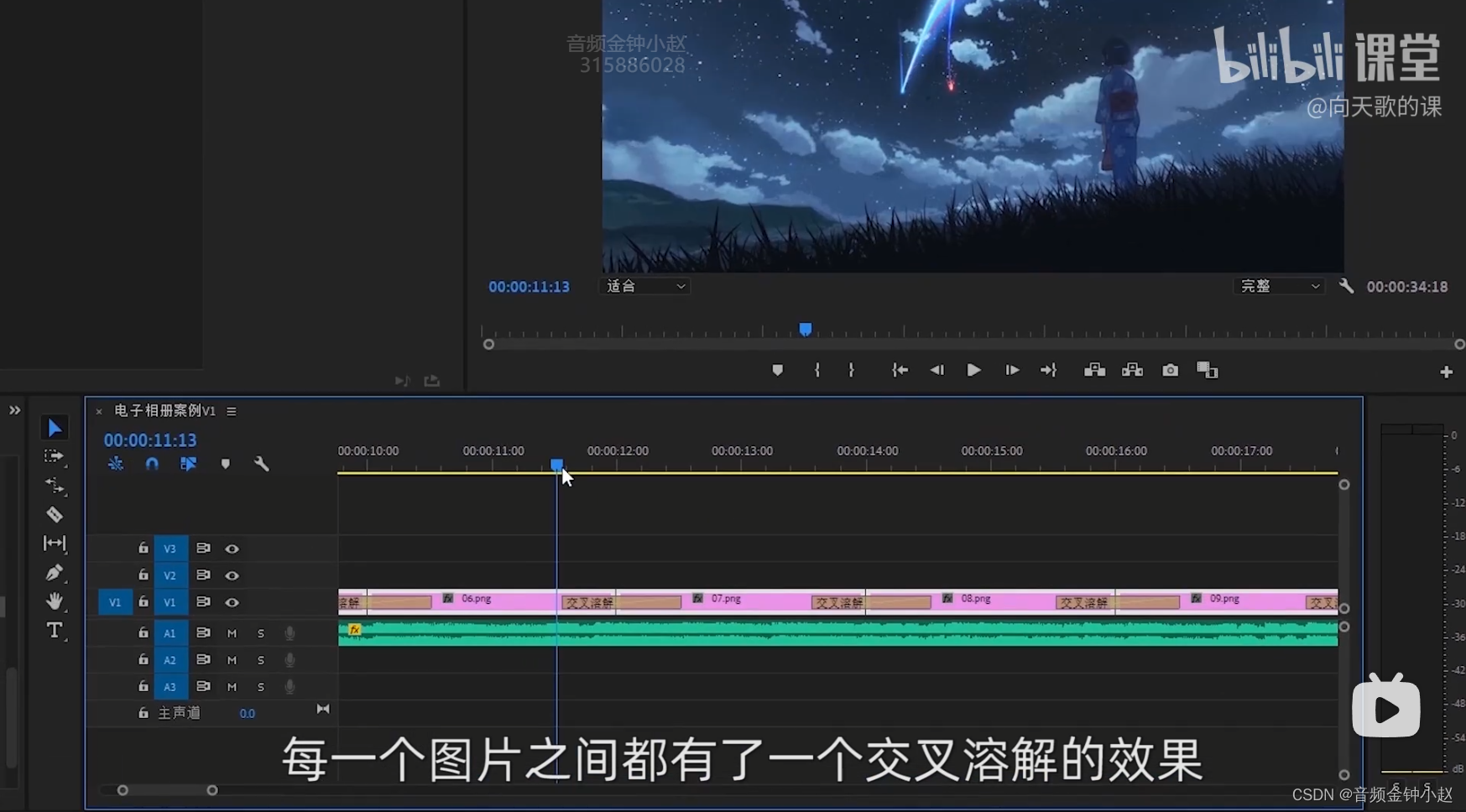Select the Slip tool

[55, 544]
